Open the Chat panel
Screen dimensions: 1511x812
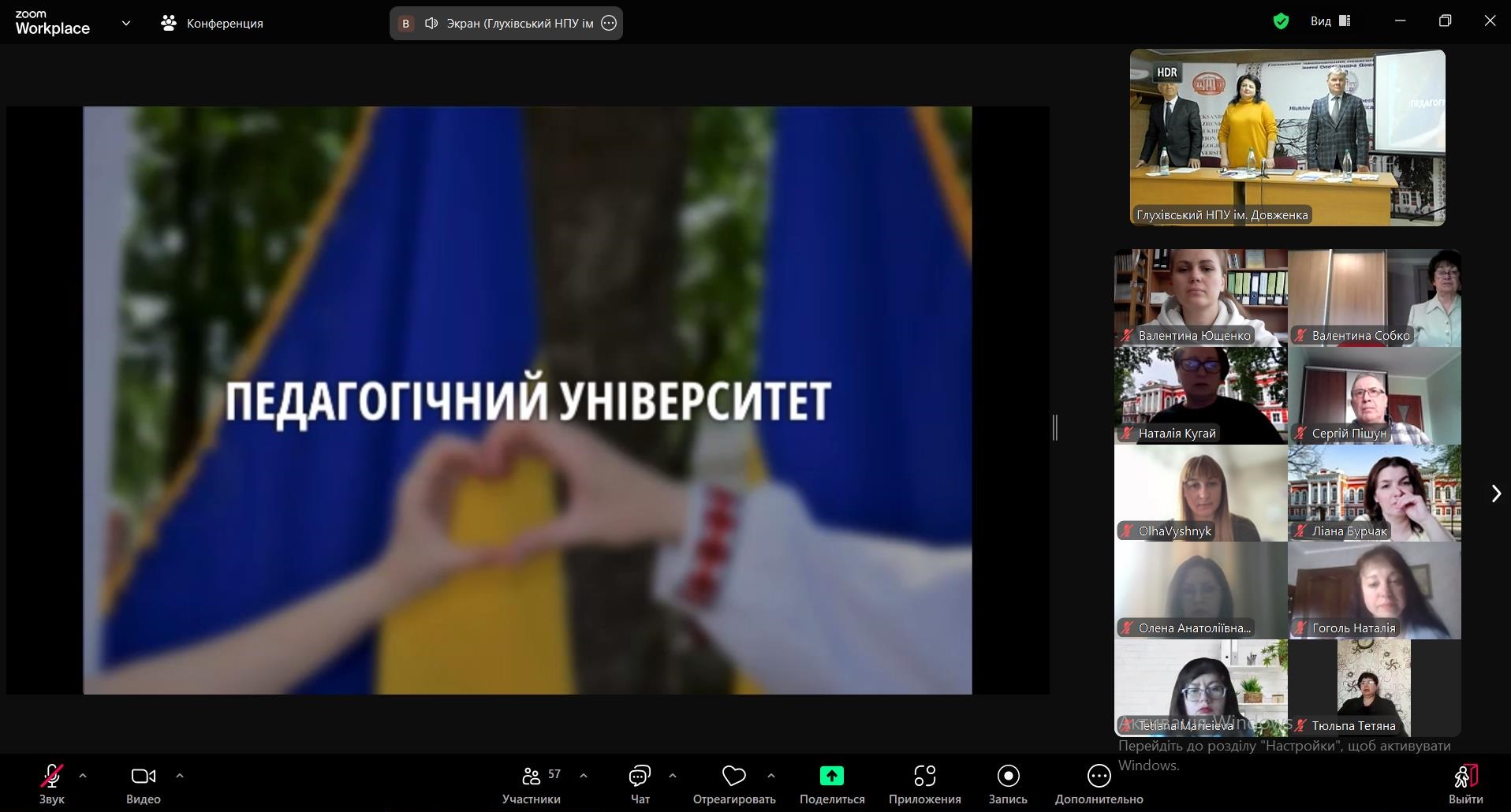pyautogui.click(x=640, y=777)
